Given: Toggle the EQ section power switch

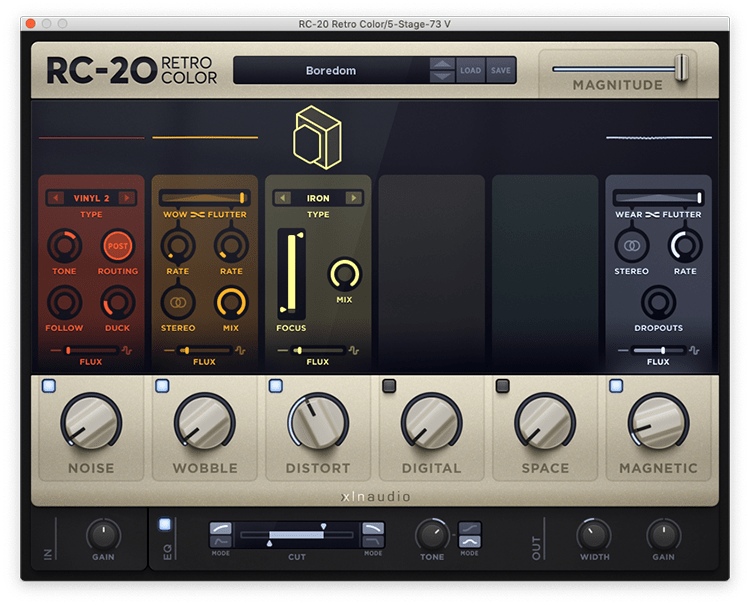Looking at the screenshot, I should coord(165,524).
